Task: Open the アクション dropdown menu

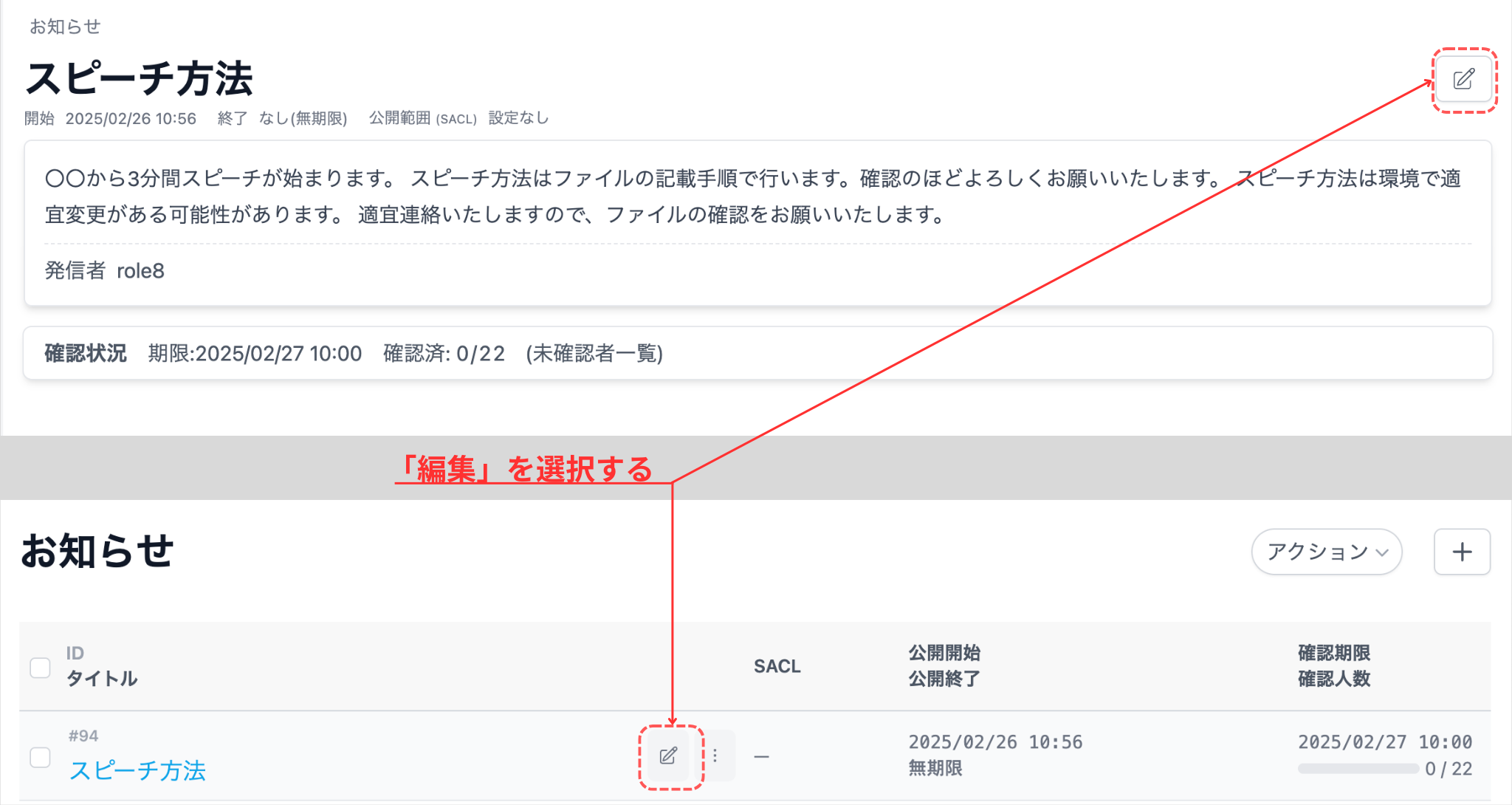Action: point(1326,552)
